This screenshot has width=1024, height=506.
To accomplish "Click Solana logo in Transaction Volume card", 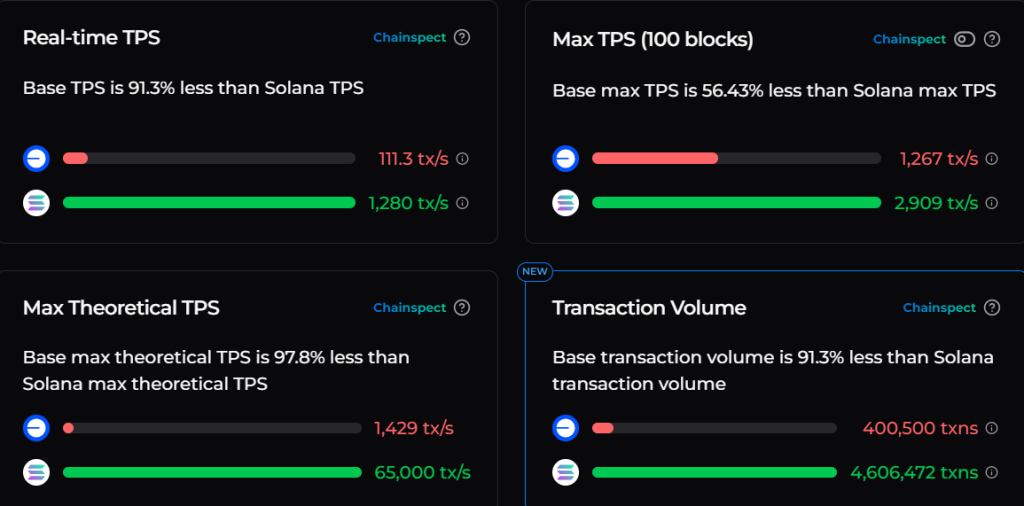I will click(x=566, y=472).
